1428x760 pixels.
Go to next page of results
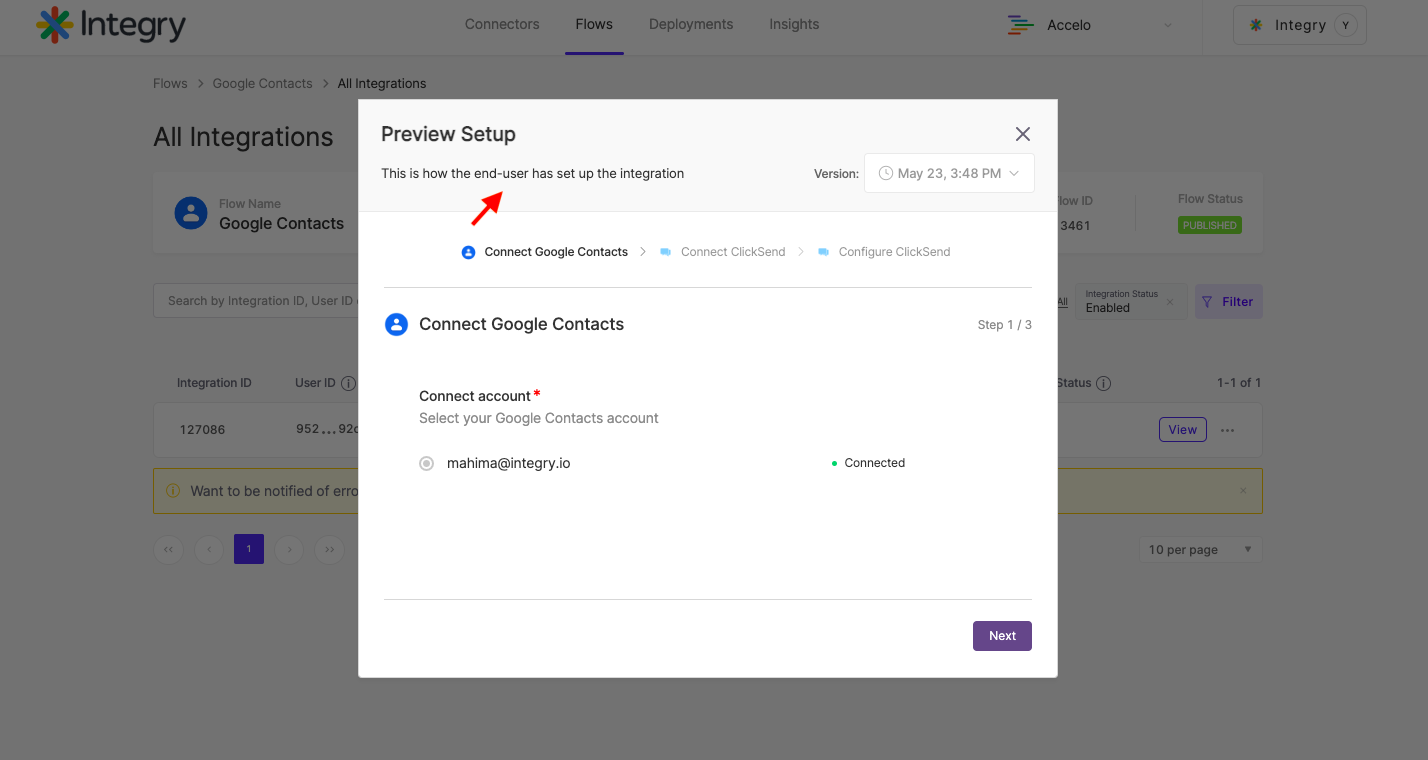point(289,549)
